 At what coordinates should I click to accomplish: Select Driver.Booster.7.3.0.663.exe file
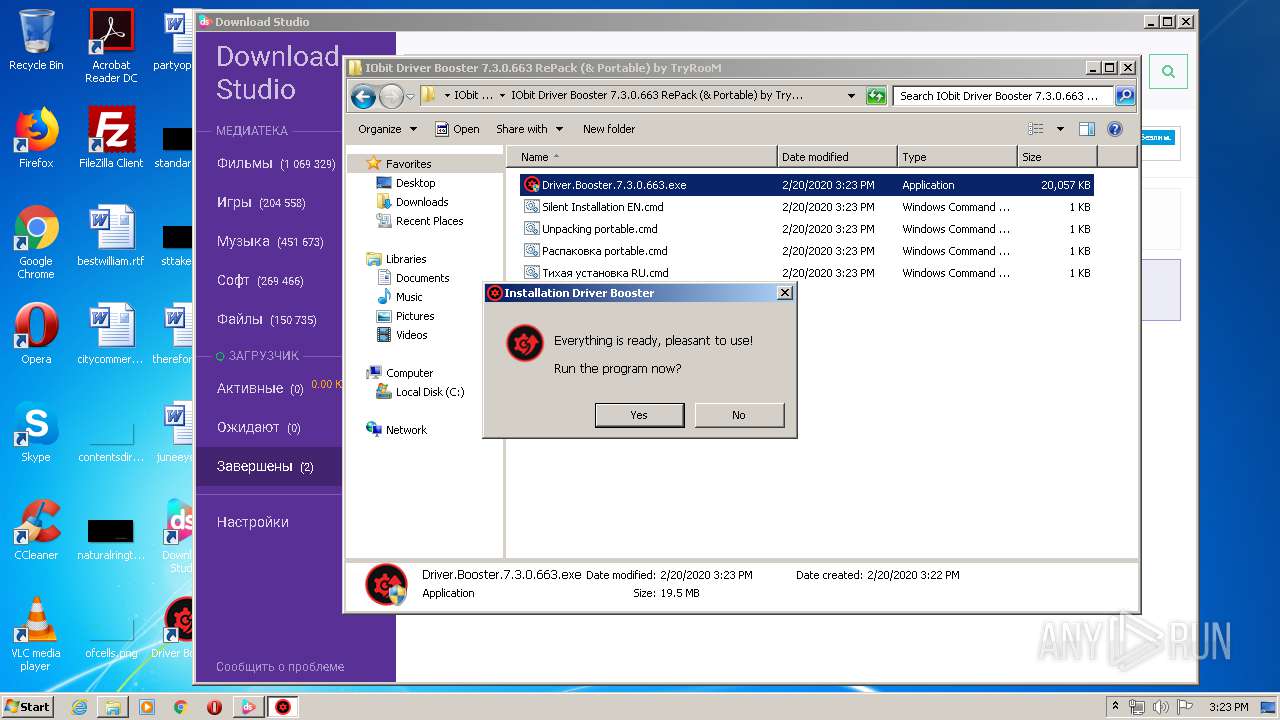[806, 185]
